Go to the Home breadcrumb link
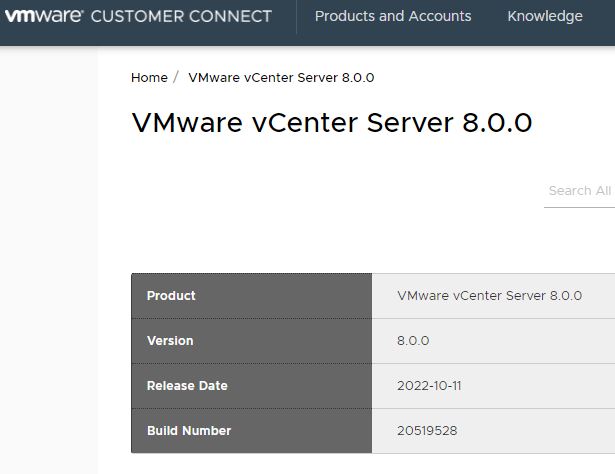The width and height of the screenshot is (615, 474). pos(149,78)
